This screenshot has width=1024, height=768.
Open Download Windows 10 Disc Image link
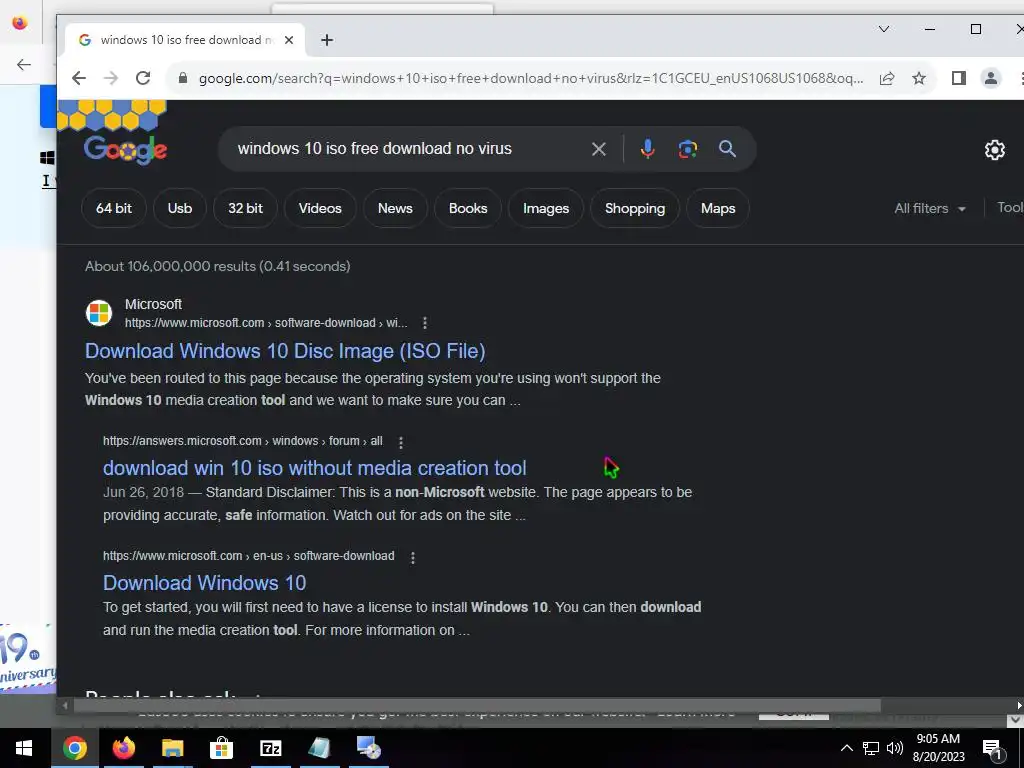[x=285, y=351]
